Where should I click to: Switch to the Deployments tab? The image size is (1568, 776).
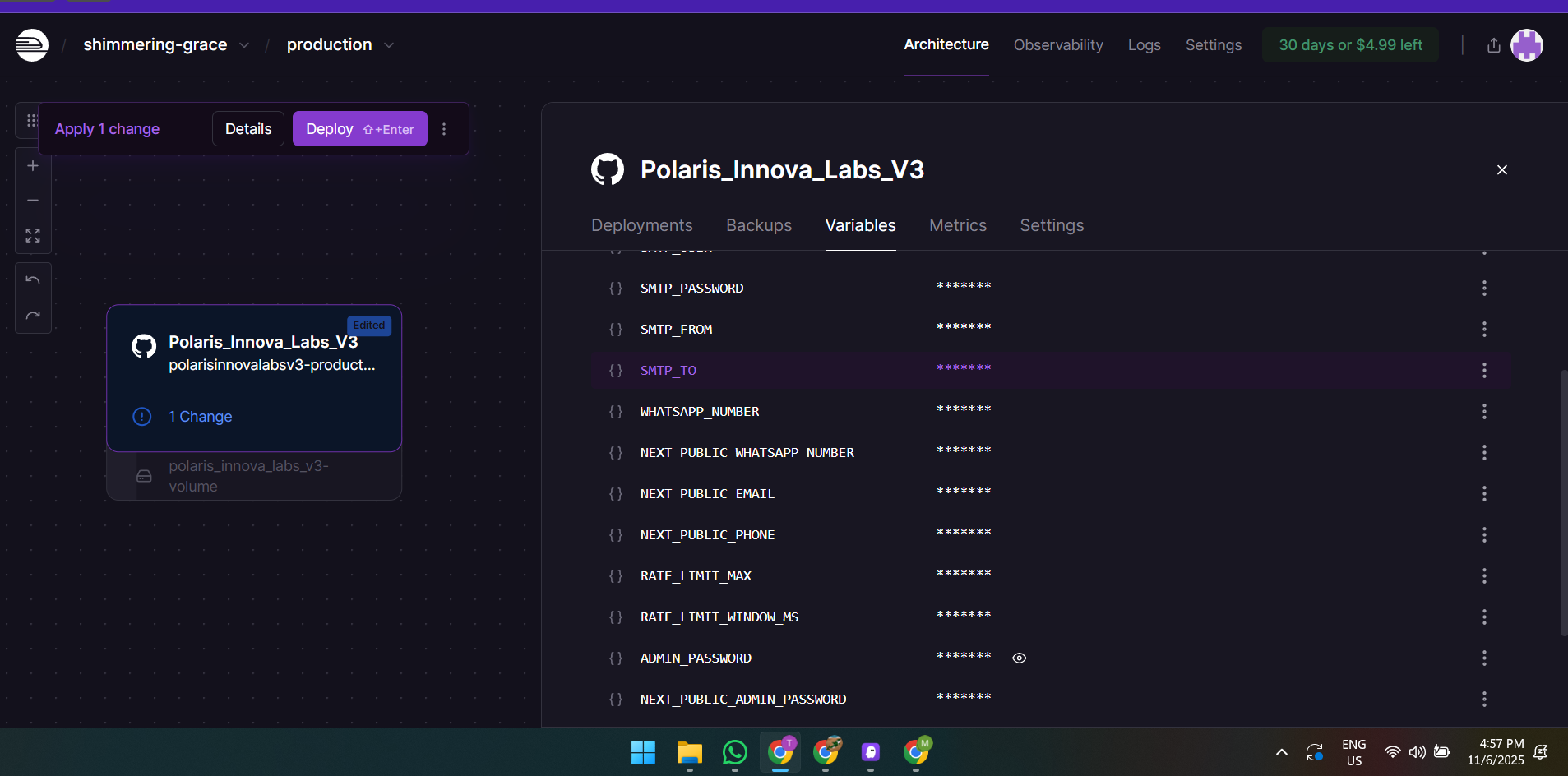click(641, 225)
